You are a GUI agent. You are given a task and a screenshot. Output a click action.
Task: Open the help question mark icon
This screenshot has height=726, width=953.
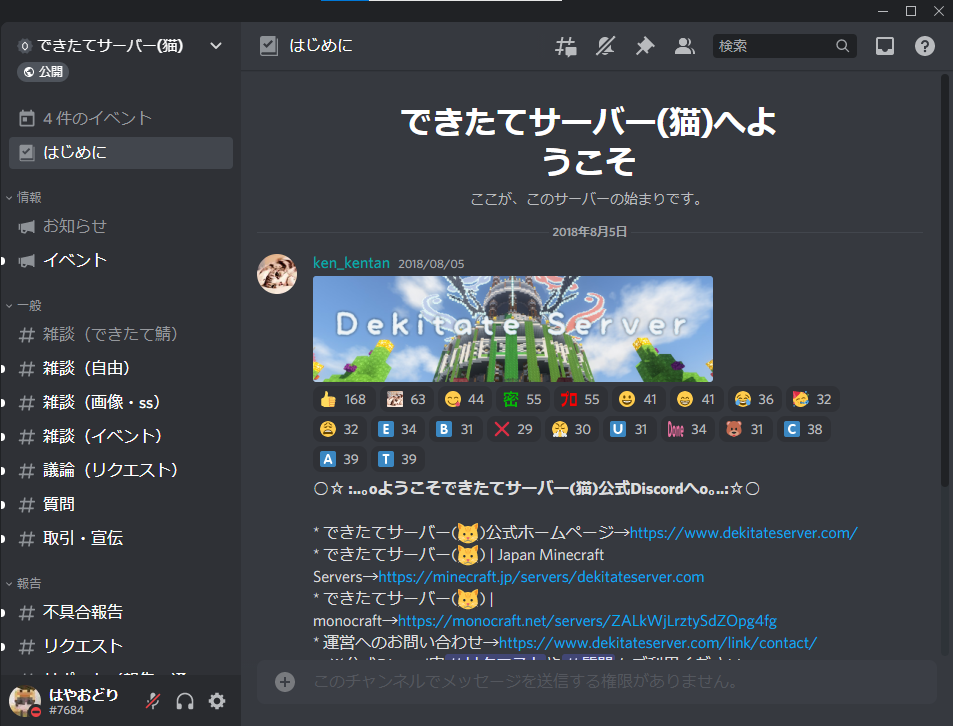[x=924, y=46]
